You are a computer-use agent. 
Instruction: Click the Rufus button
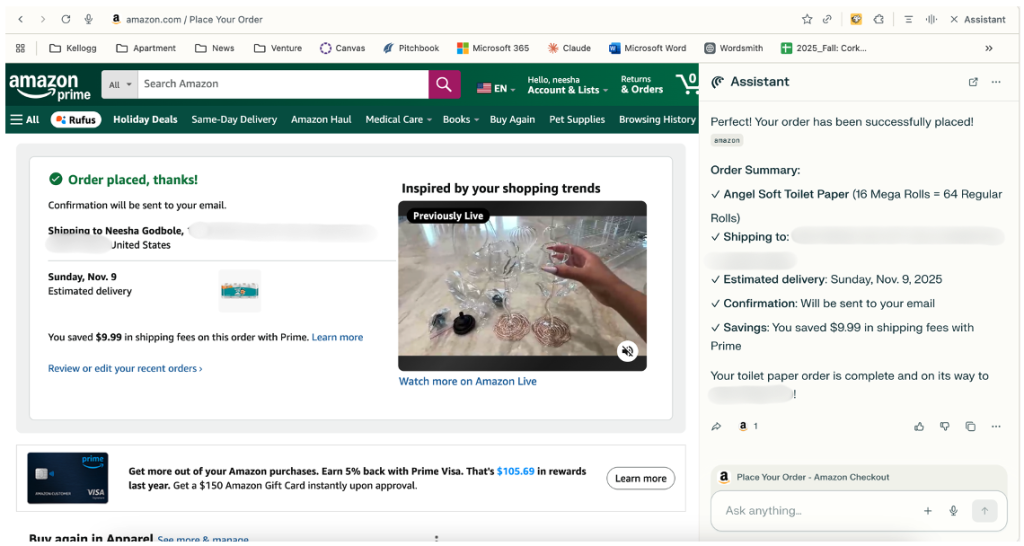click(76, 120)
